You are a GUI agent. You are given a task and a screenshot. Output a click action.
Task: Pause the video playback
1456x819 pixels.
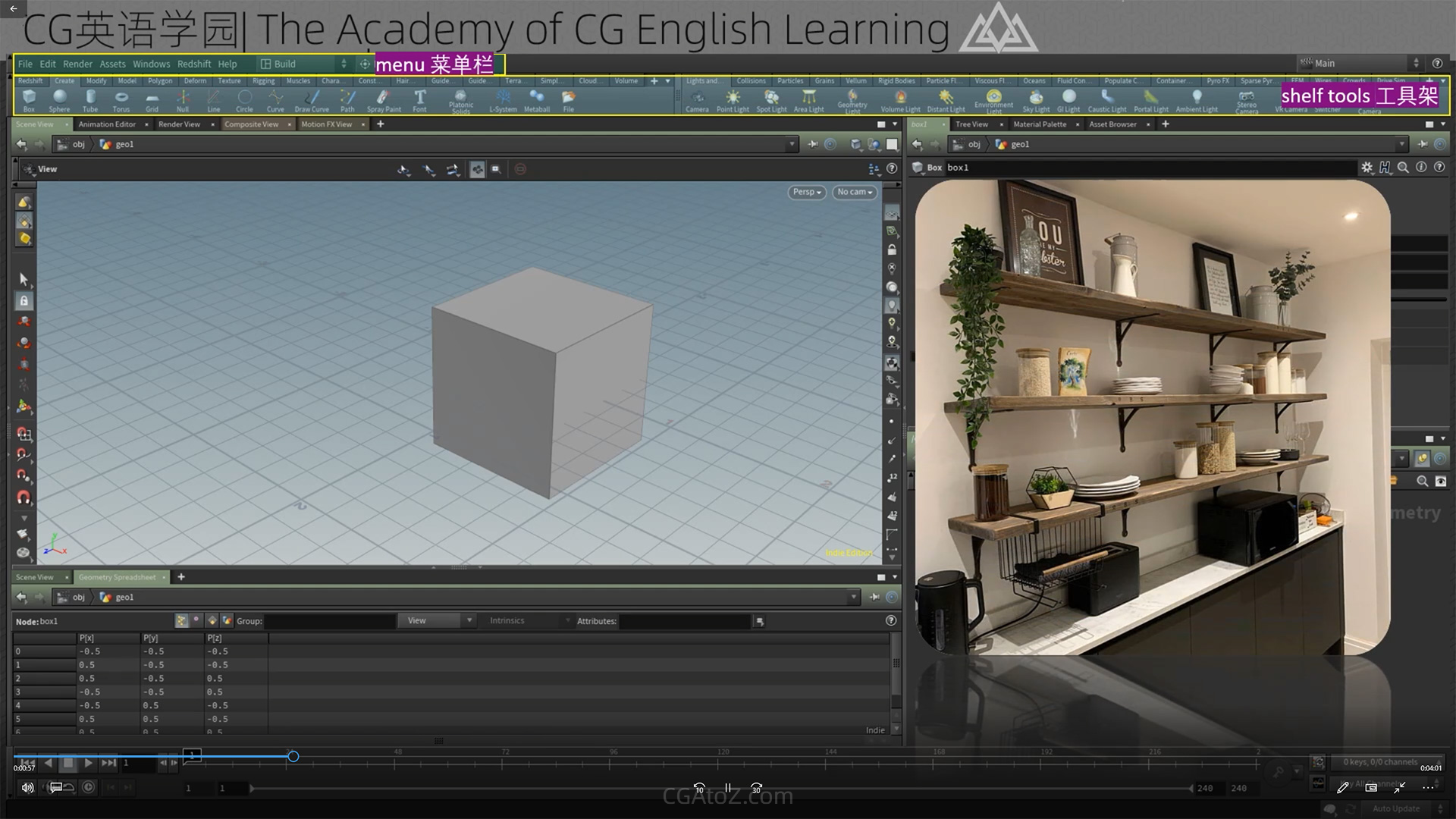[x=728, y=788]
